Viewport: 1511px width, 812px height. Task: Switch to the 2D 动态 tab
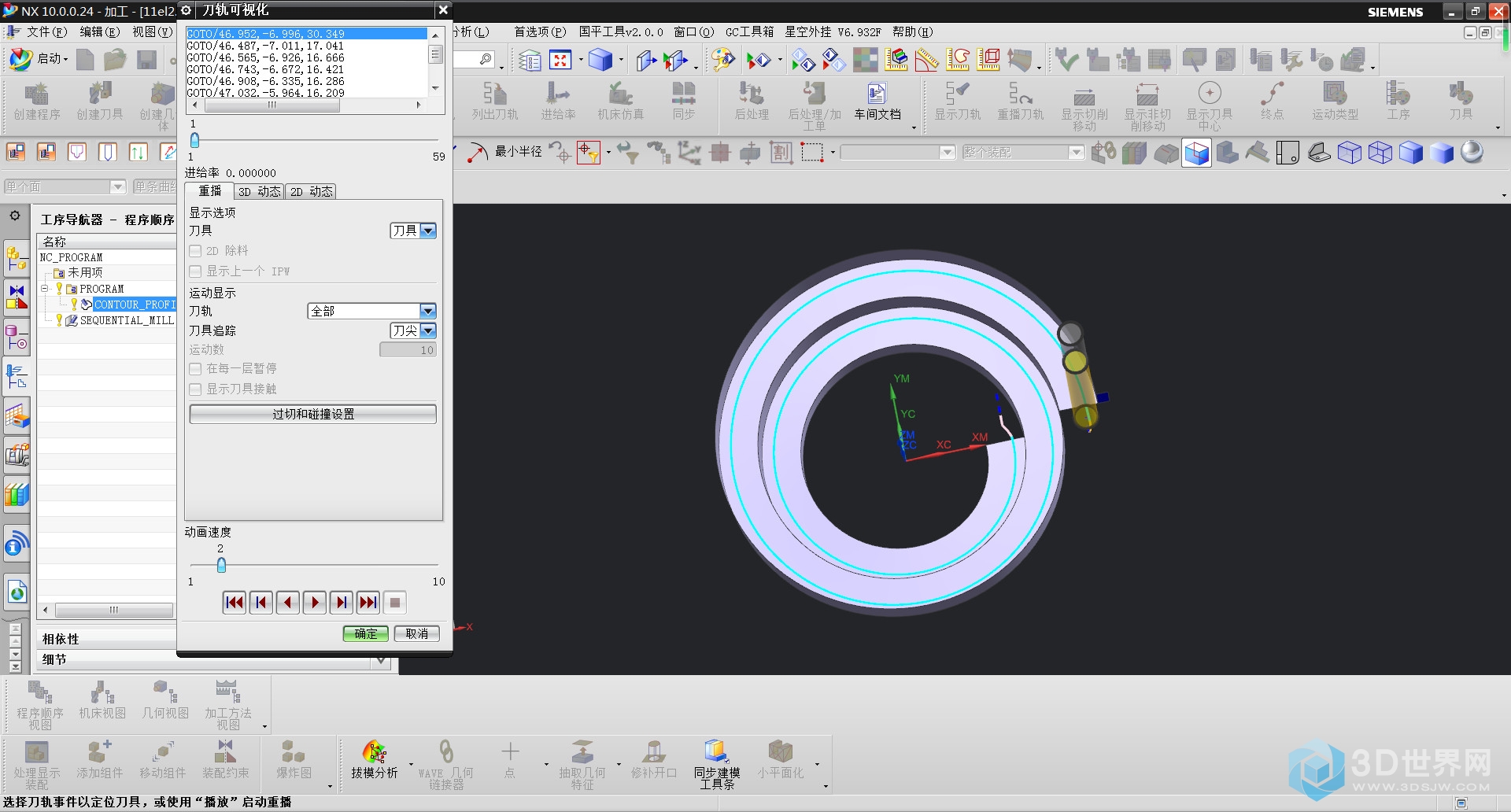click(x=311, y=191)
